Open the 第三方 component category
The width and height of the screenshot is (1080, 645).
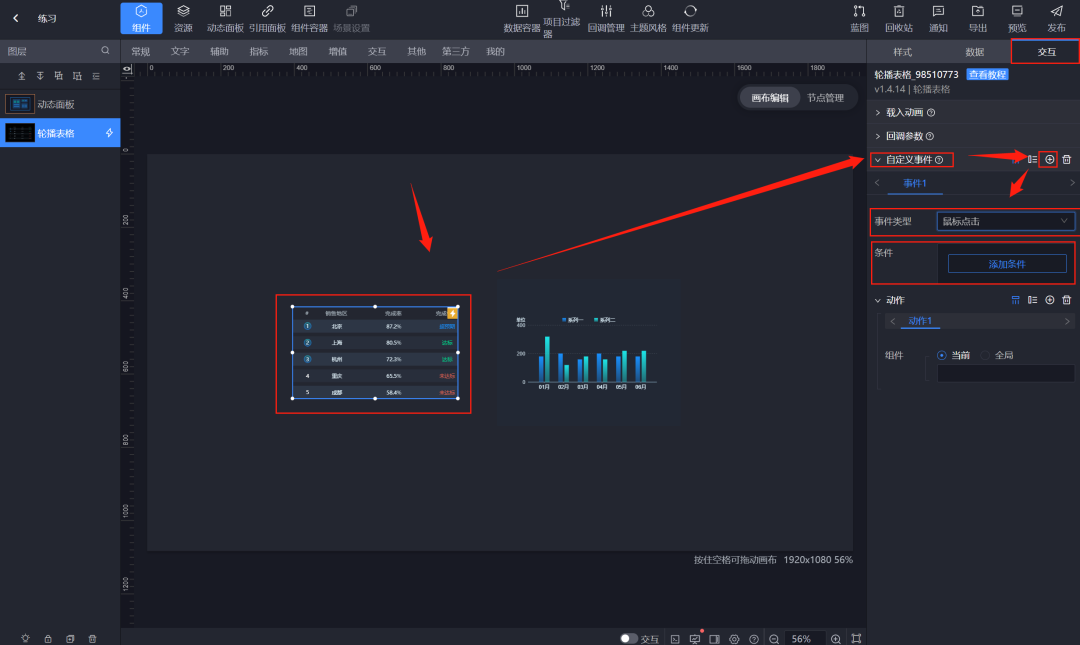pos(455,51)
